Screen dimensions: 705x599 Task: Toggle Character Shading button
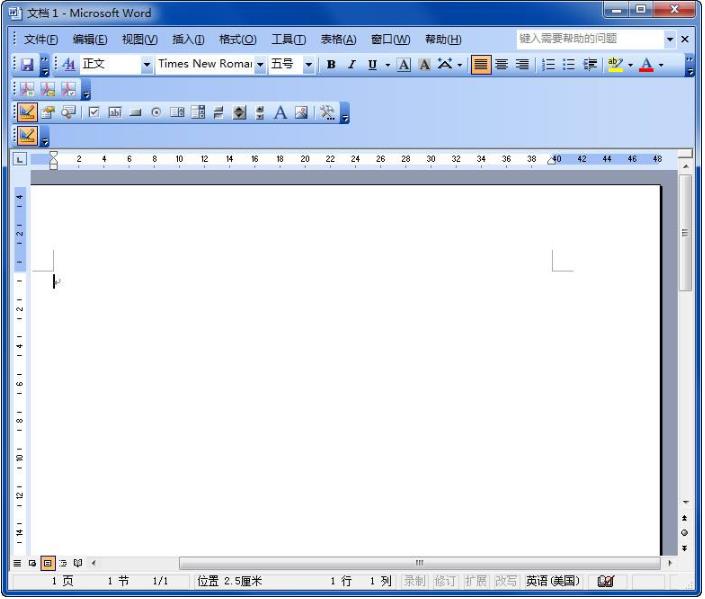click(x=424, y=65)
